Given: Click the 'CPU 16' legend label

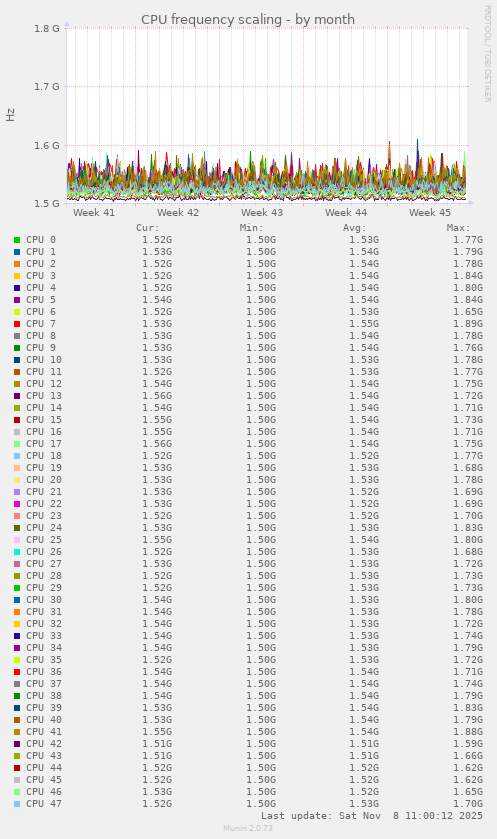Looking at the screenshot, I should pyautogui.click(x=44, y=431).
